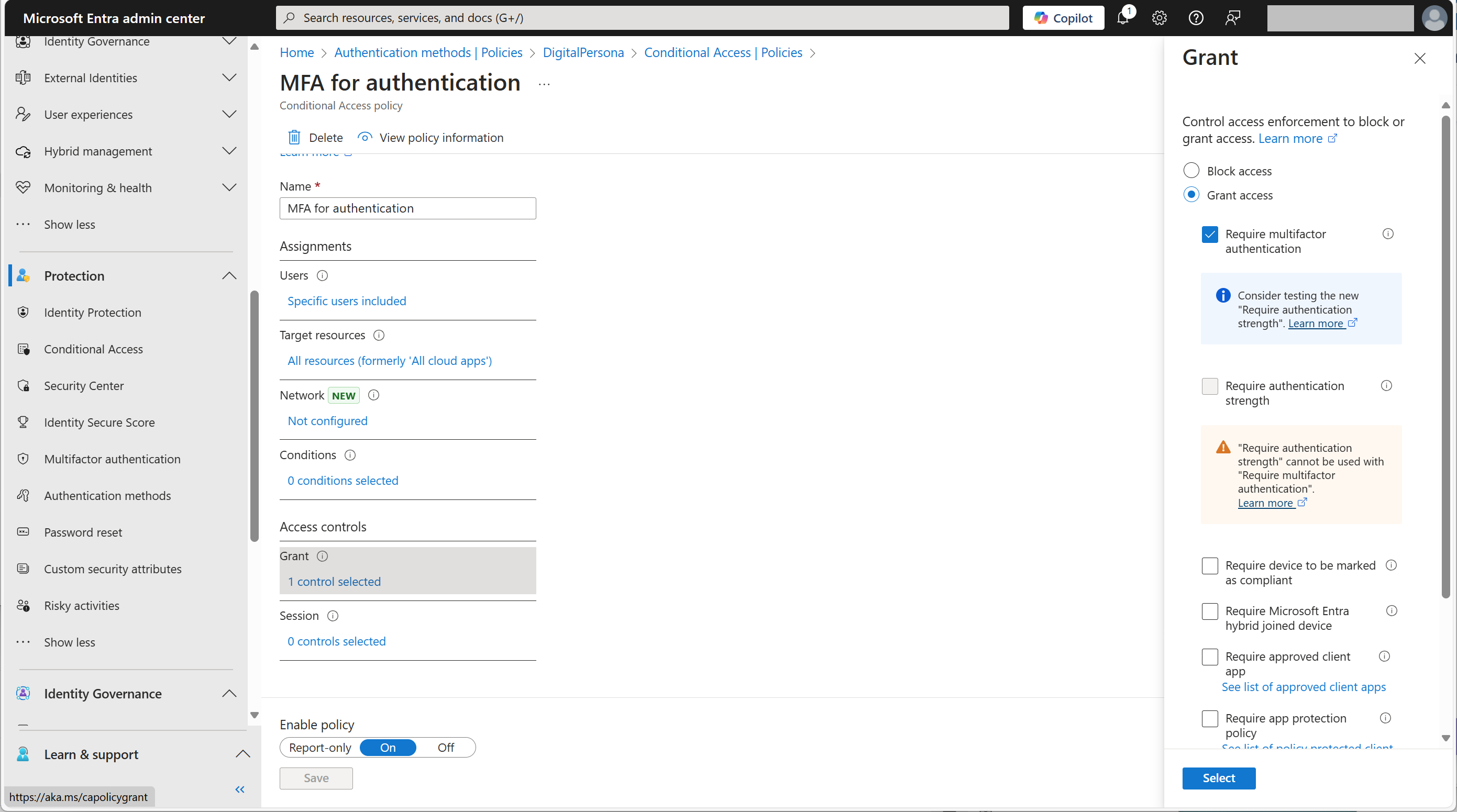Screen dimensions: 1457x812
Task: Uncheck Require multifactor authentication checkbox
Action: tap(1210, 234)
